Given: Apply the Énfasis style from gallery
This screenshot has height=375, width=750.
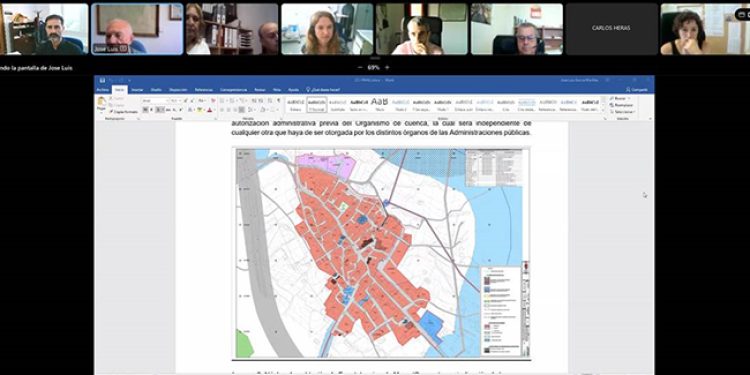Looking at the screenshot, I should coord(295,105).
